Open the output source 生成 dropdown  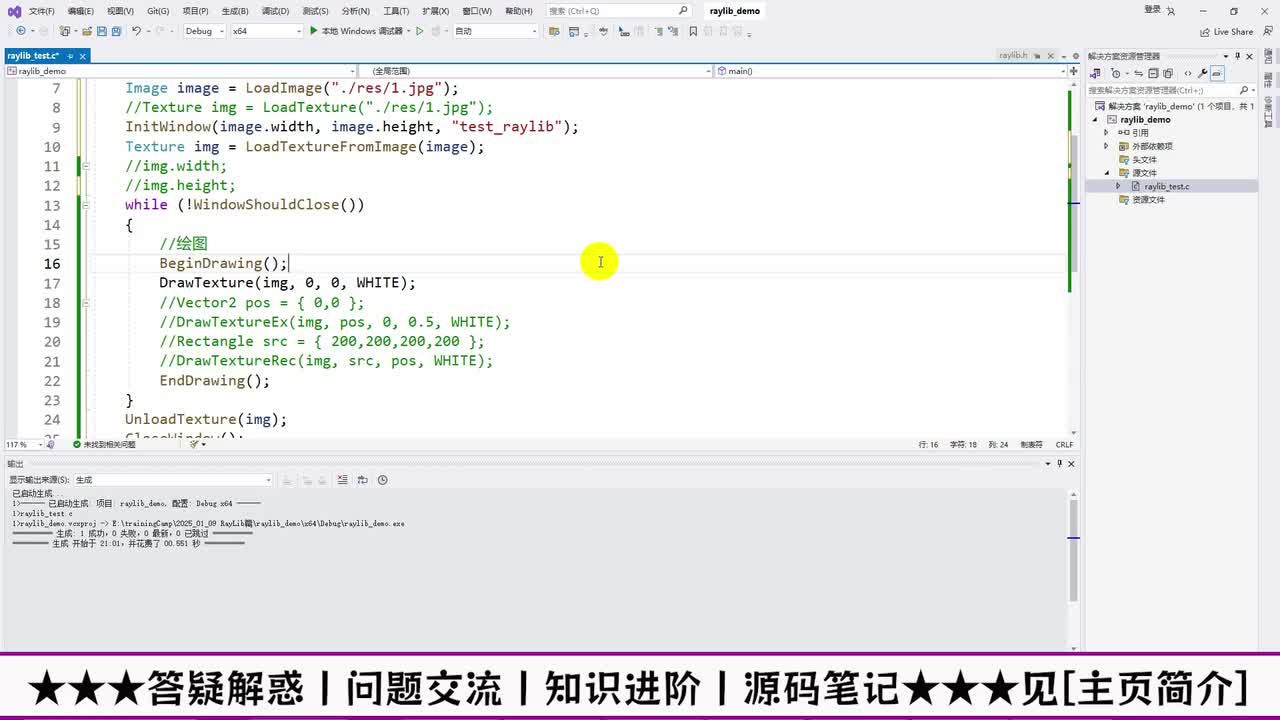coord(172,480)
